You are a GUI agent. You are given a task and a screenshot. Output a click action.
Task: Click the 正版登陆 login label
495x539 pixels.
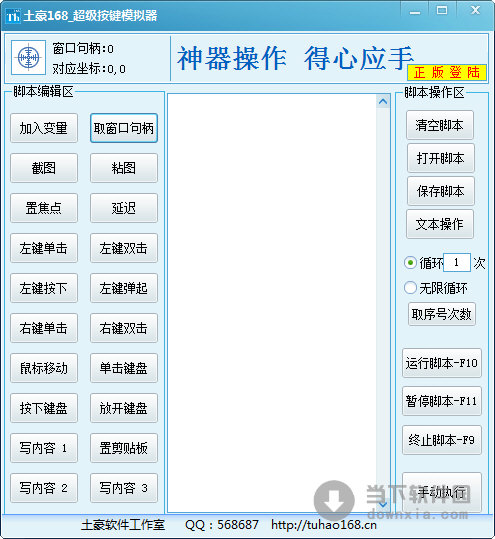447,73
